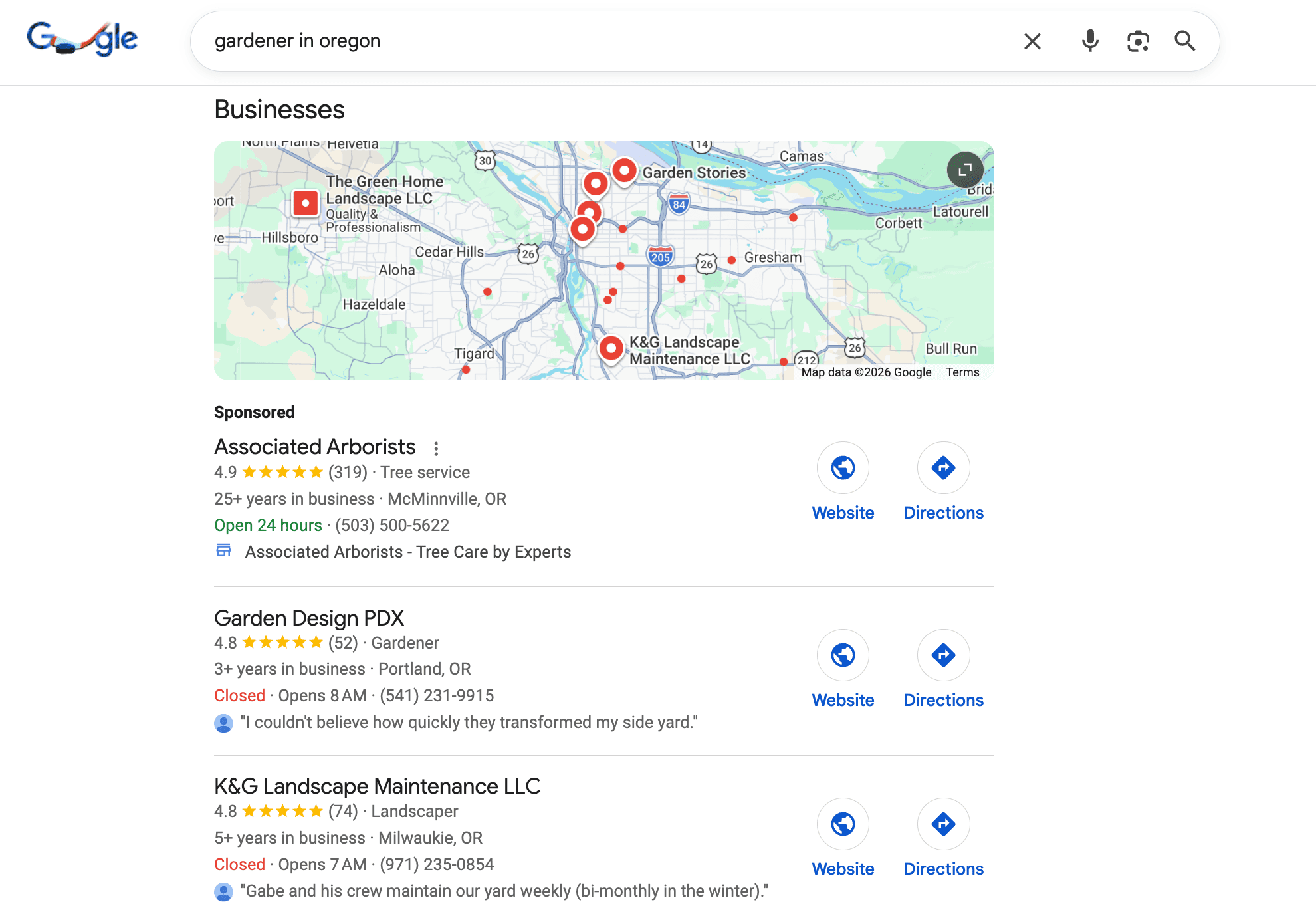Expand the map to full view

[965, 170]
